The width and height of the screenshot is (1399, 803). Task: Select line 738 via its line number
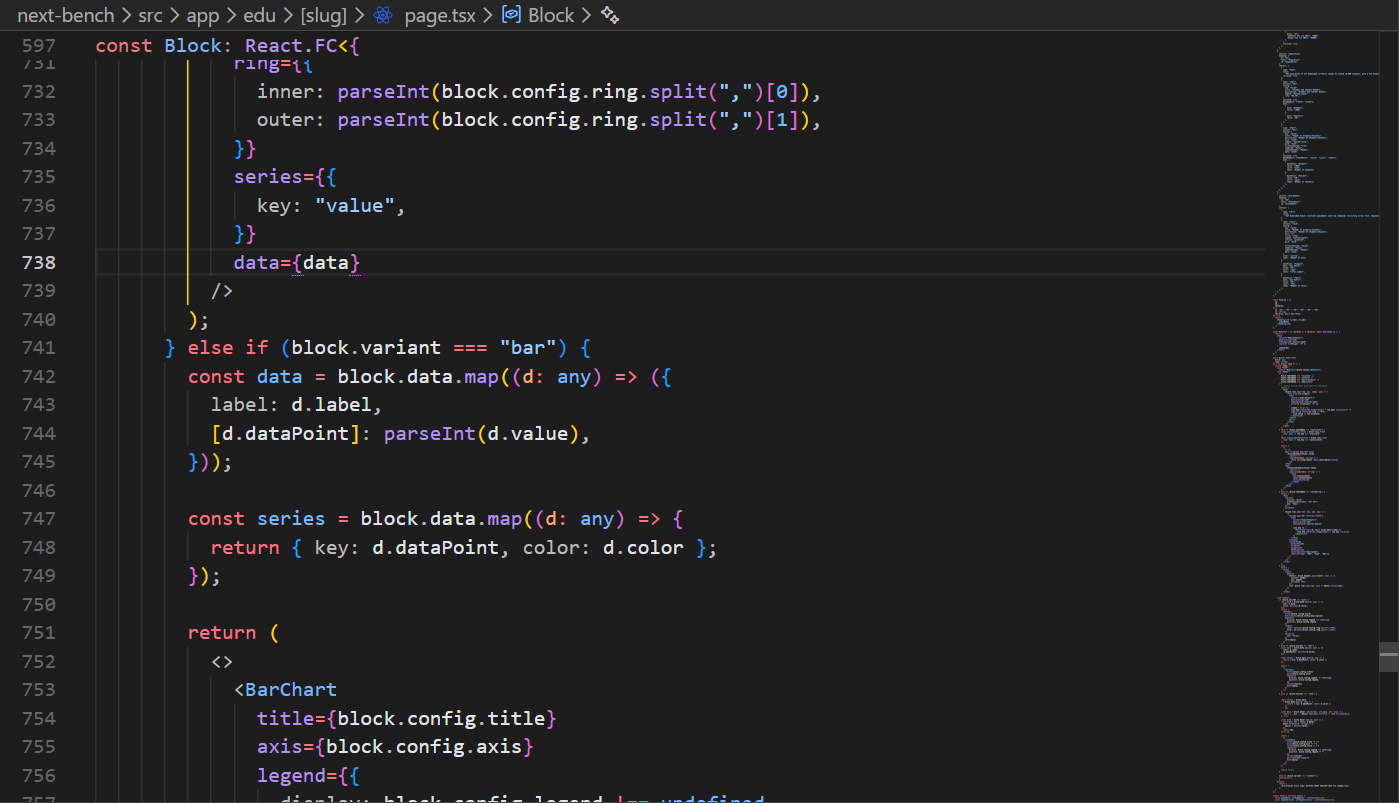39,263
